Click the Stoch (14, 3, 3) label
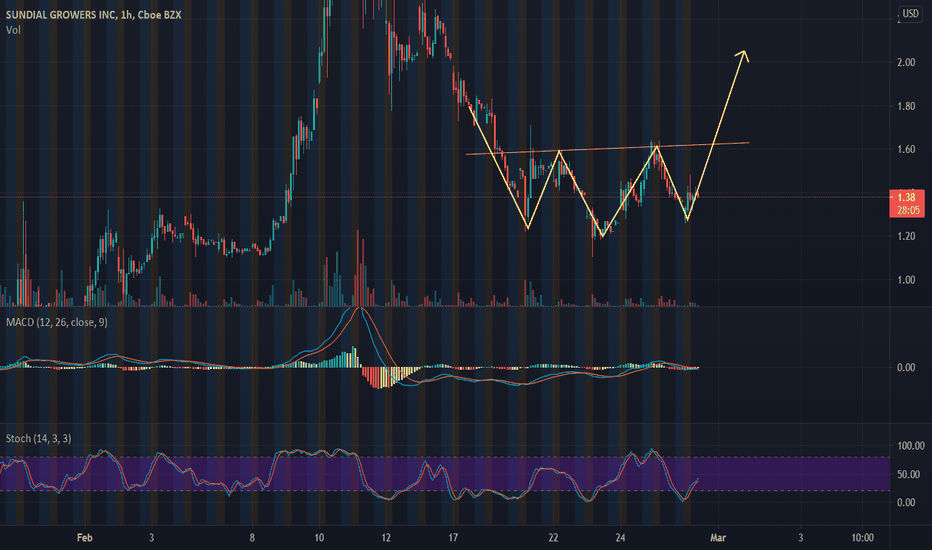Viewport: 932px width, 550px height. (38, 438)
